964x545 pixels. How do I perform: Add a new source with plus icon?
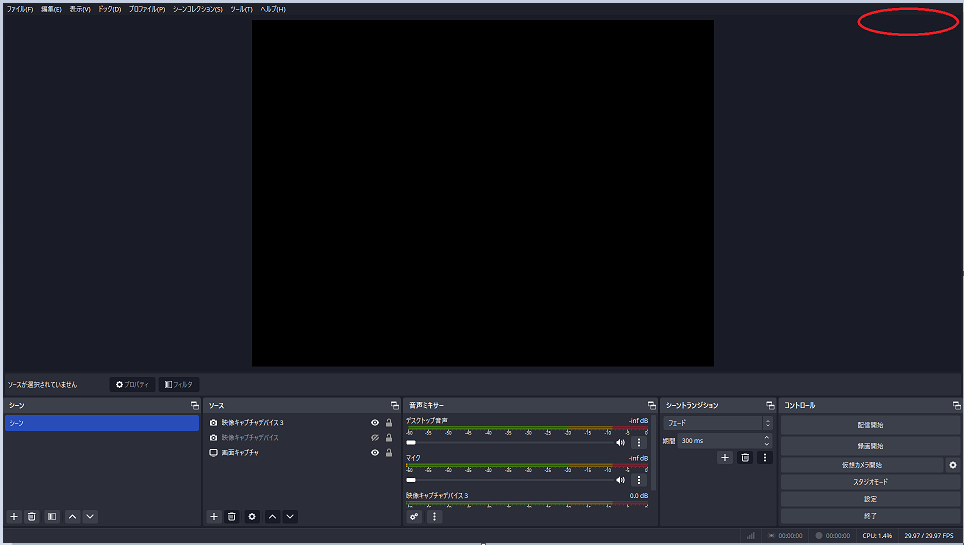click(214, 517)
